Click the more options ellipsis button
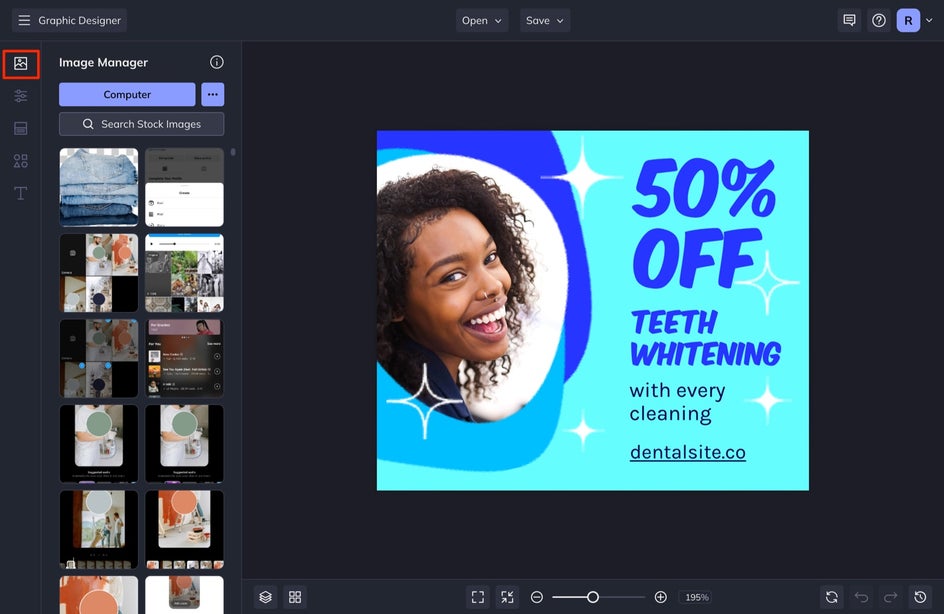This screenshot has height=614, width=944. pyautogui.click(x=213, y=95)
